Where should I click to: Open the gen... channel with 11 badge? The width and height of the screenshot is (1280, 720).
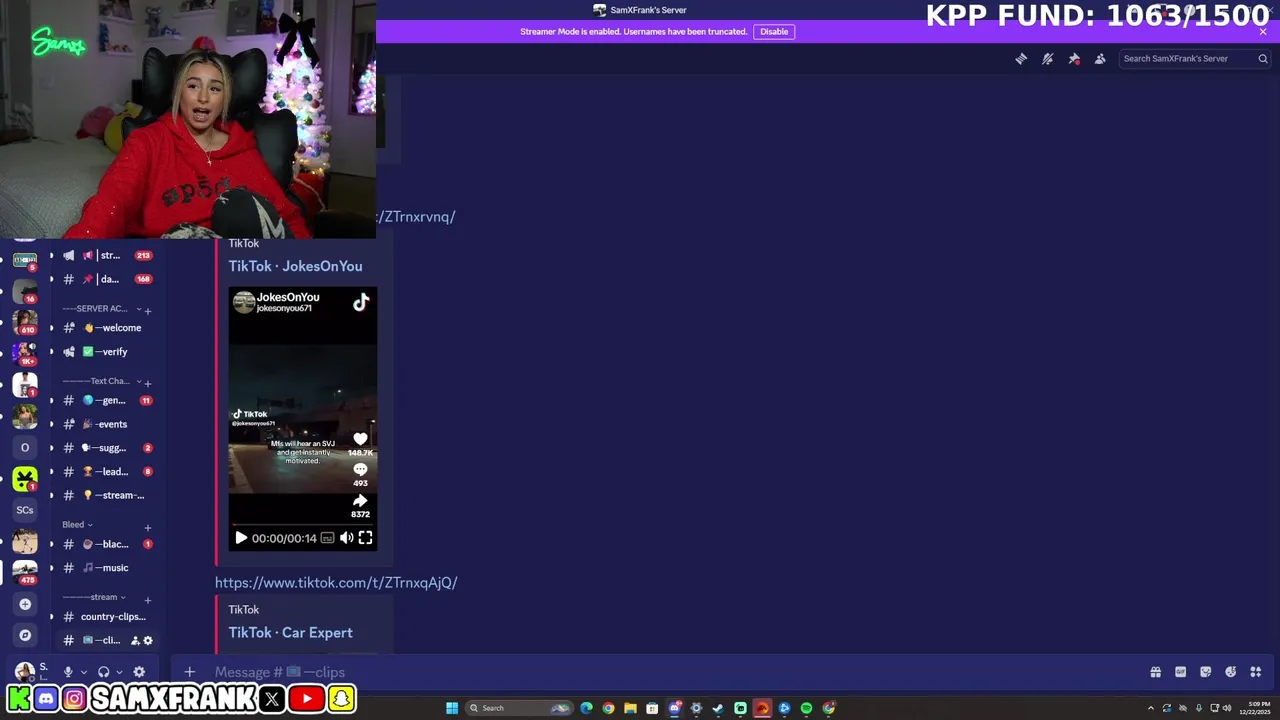[106, 400]
